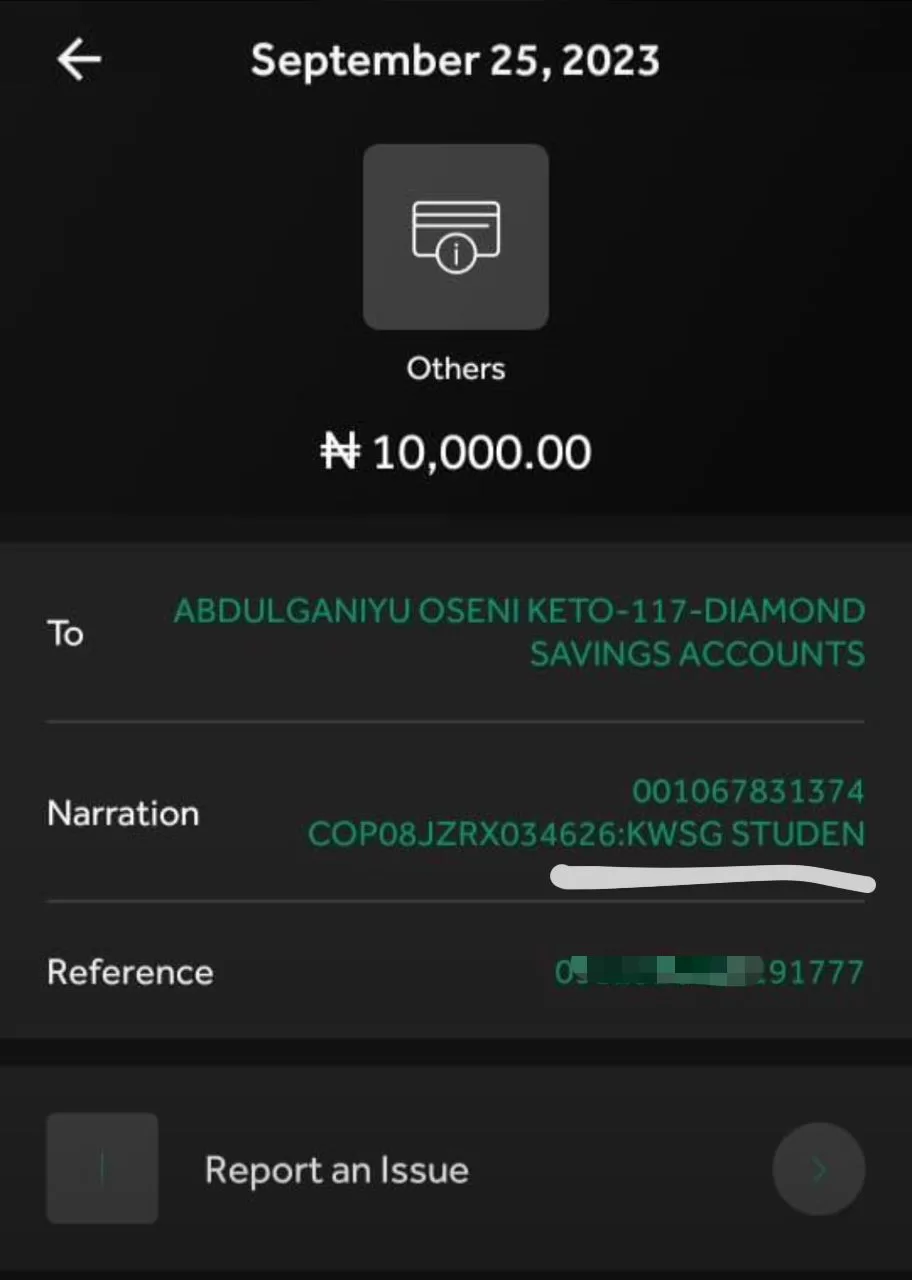Click the Others category card icon
The width and height of the screenshot is (912, 1280).
click(x=456, y=237)
